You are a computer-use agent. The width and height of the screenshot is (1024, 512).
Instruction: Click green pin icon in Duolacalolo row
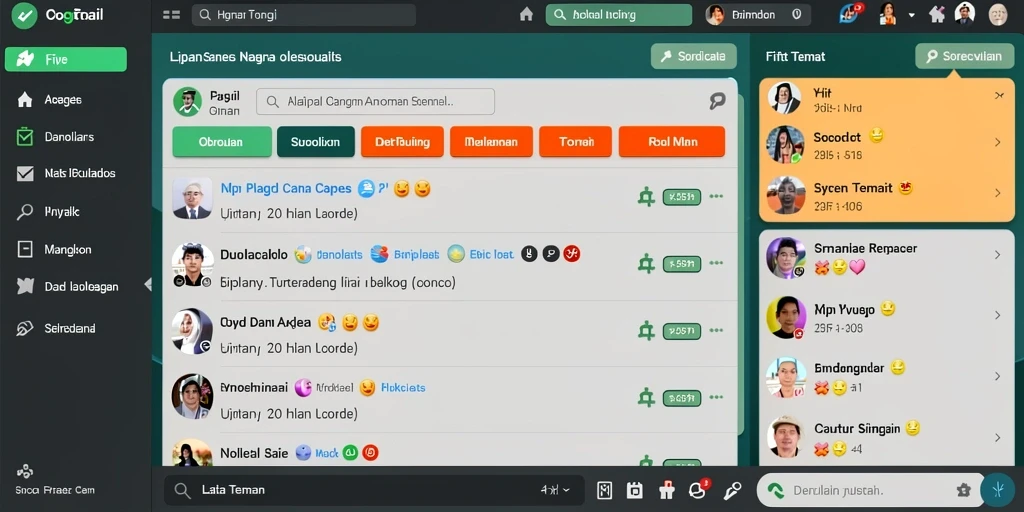pos(646,264)
